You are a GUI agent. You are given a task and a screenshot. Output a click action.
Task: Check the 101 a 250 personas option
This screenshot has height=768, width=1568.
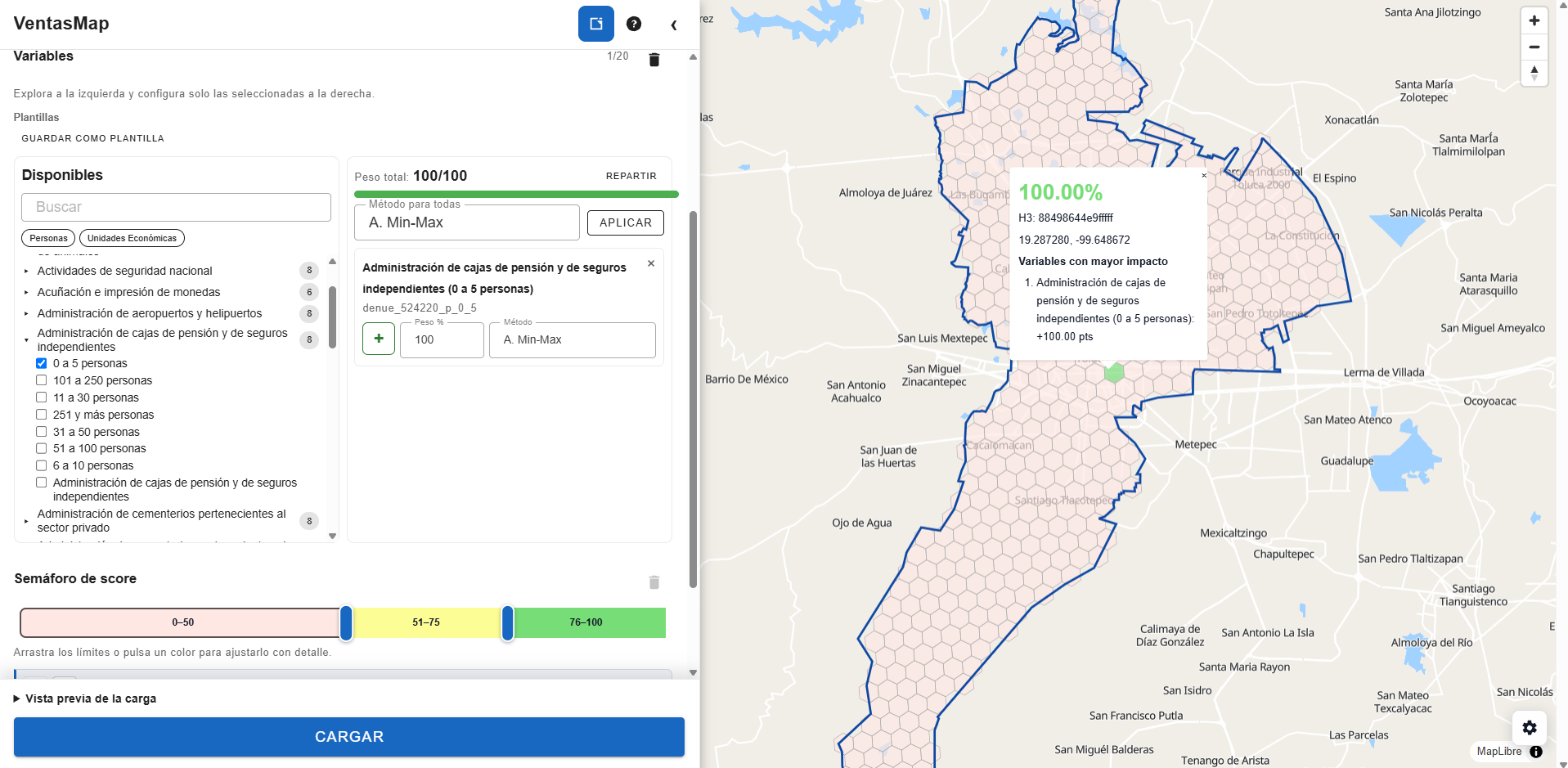(x=42, y=380)
